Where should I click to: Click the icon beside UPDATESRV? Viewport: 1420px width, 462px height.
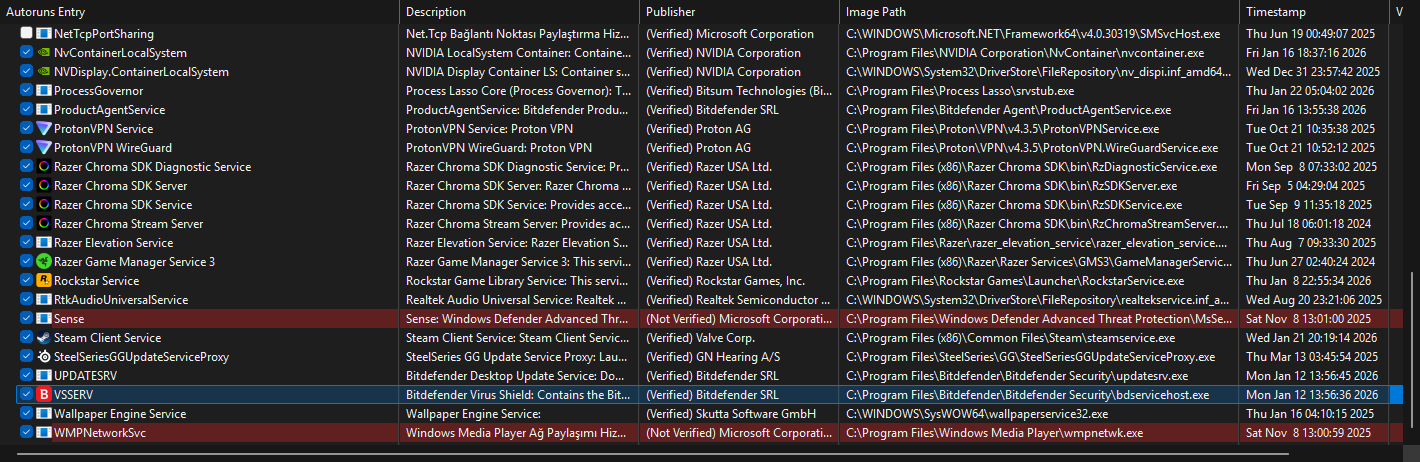pyautogui.click(x=43, y=376)
